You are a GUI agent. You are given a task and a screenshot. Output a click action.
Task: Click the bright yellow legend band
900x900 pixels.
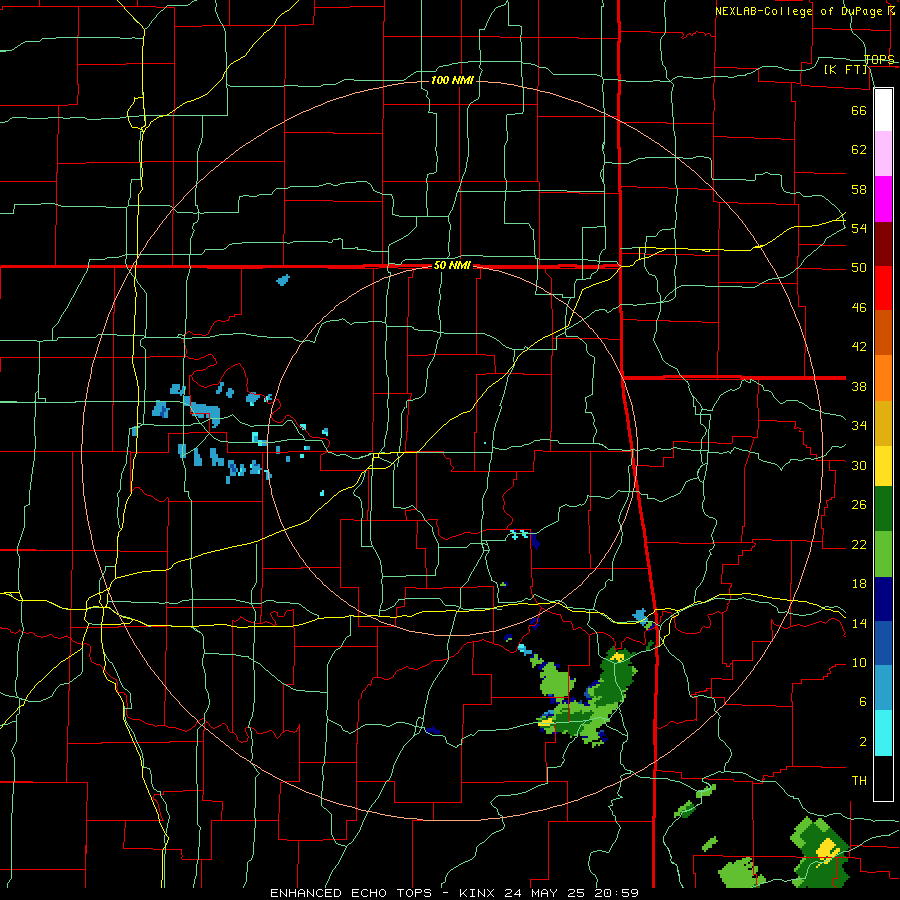883,466
